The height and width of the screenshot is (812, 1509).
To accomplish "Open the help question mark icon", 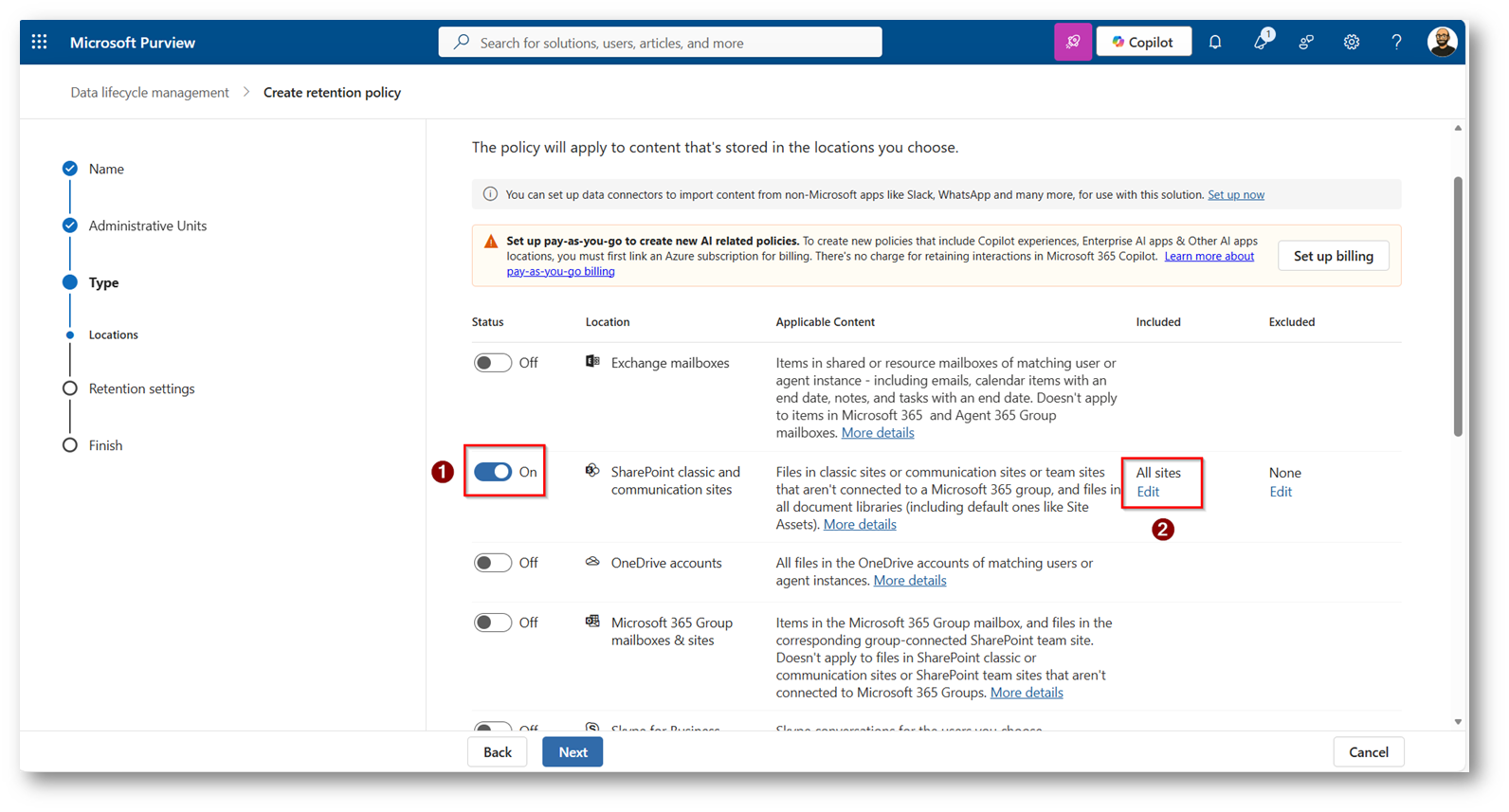I will pyautogui.click(x=1396, y=42).
